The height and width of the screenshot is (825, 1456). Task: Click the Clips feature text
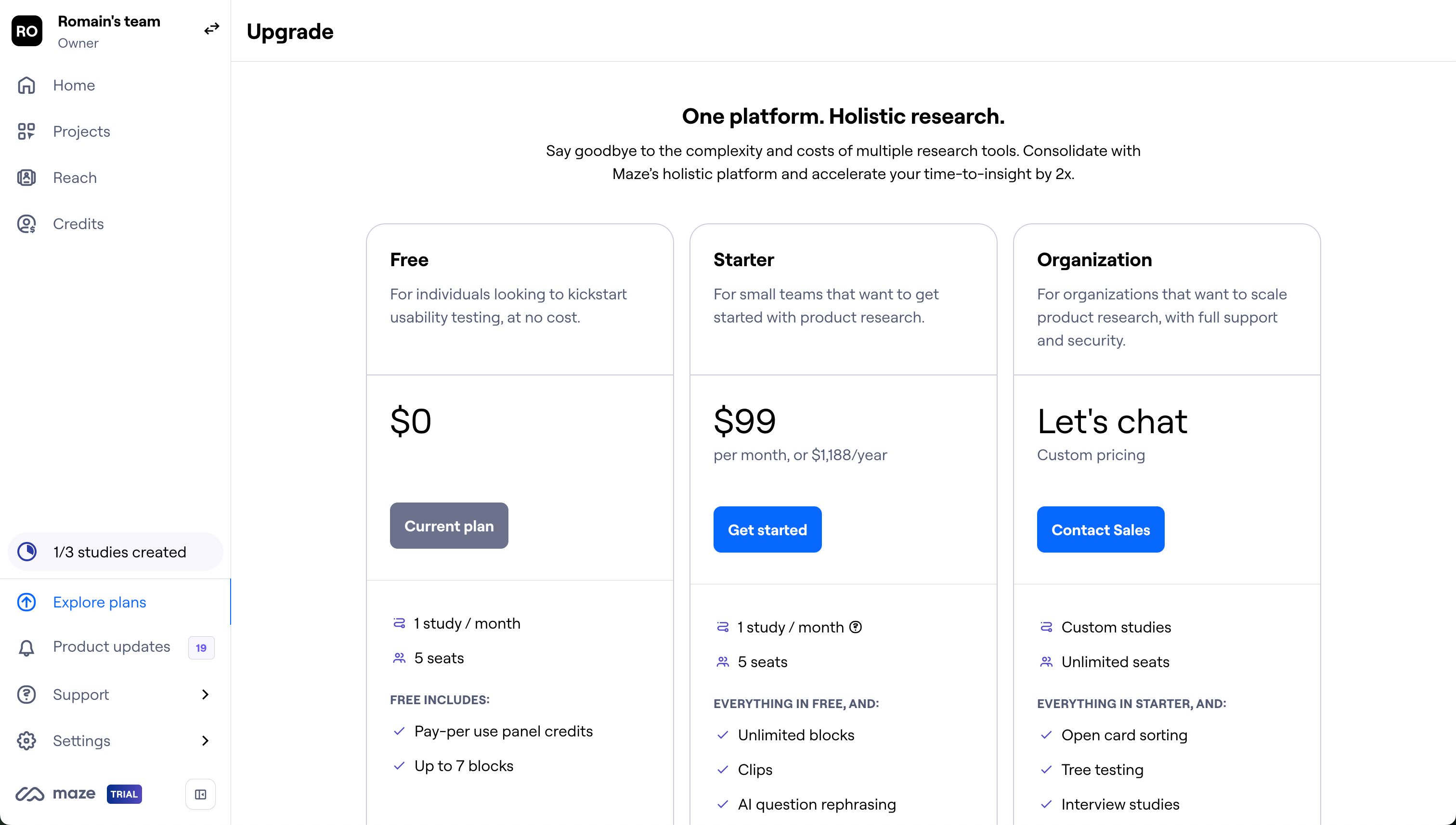pyautogui.click(x=755, y=770)
